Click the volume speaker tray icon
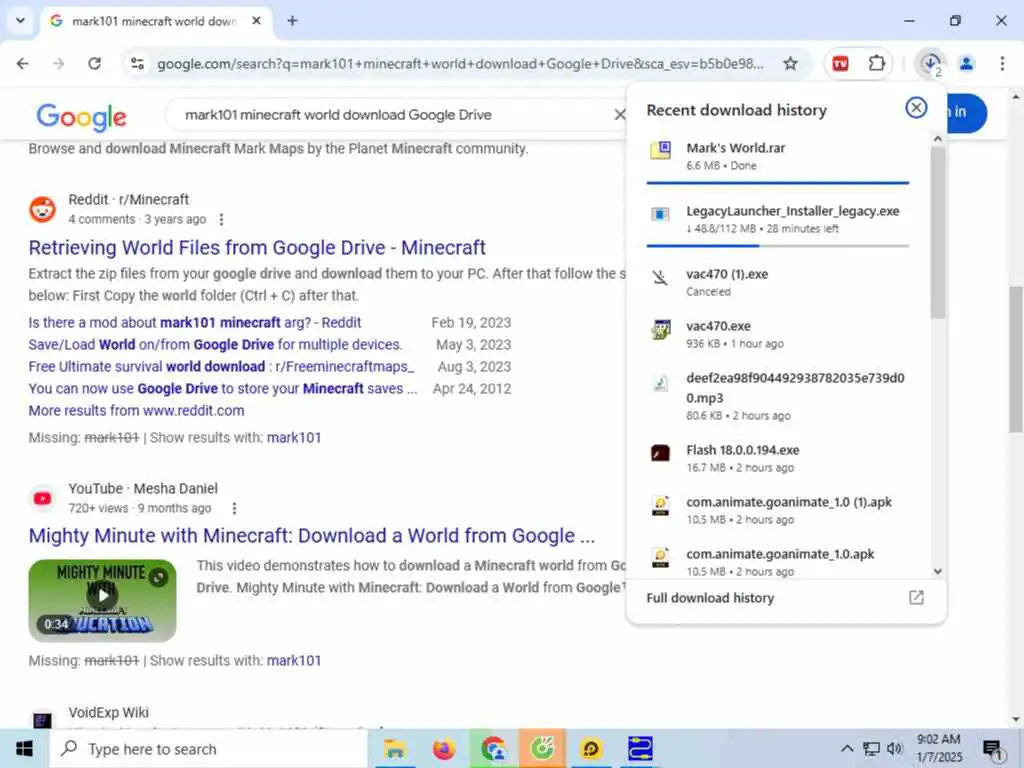 (895, 748)
